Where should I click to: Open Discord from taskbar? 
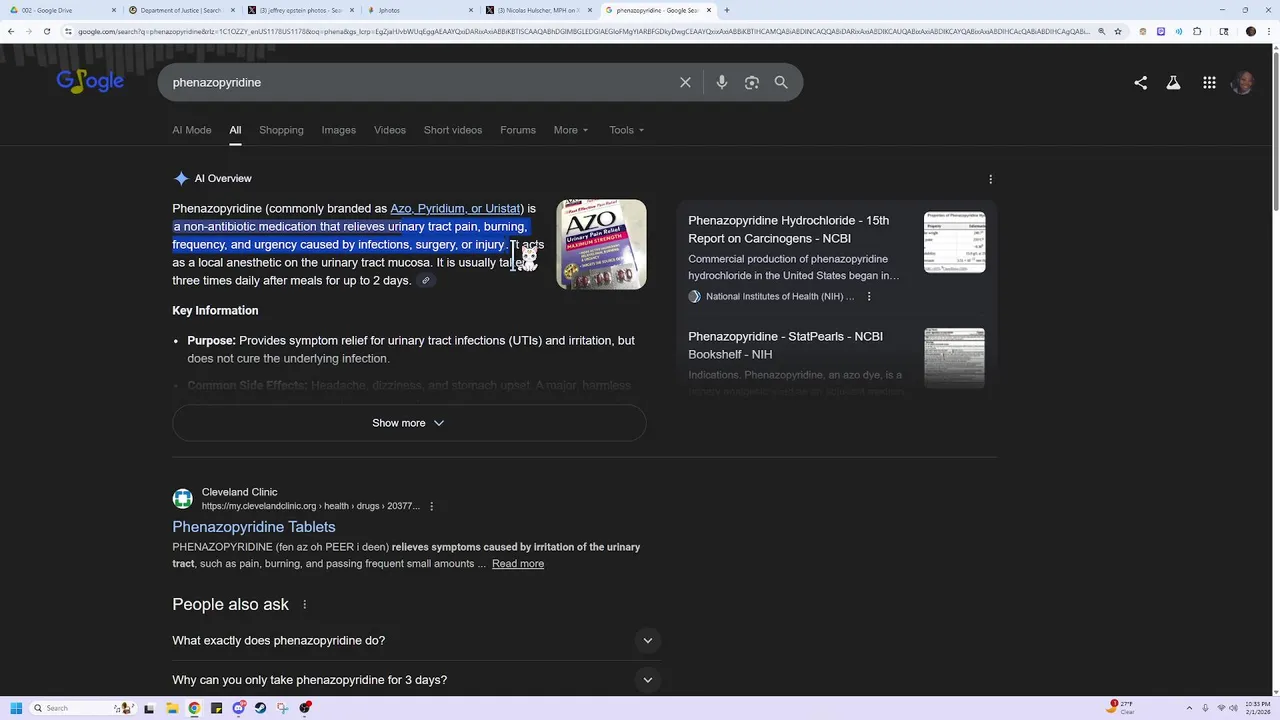pyautogui.click(x=239, y=708)
